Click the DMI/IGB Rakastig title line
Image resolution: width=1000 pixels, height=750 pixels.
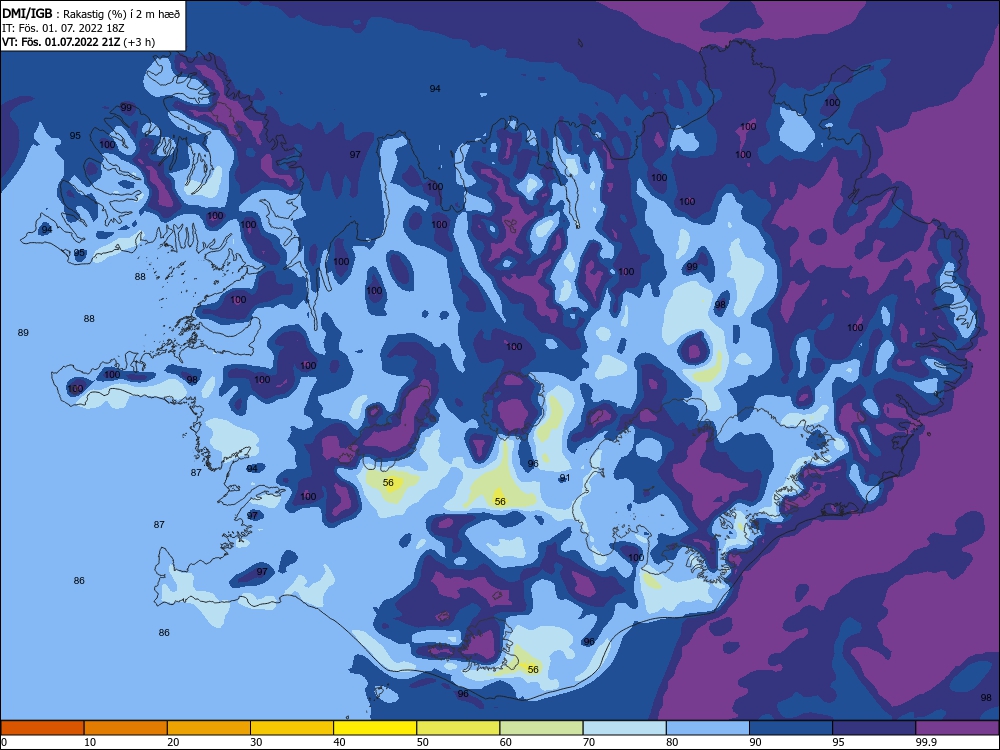[91, 14]
